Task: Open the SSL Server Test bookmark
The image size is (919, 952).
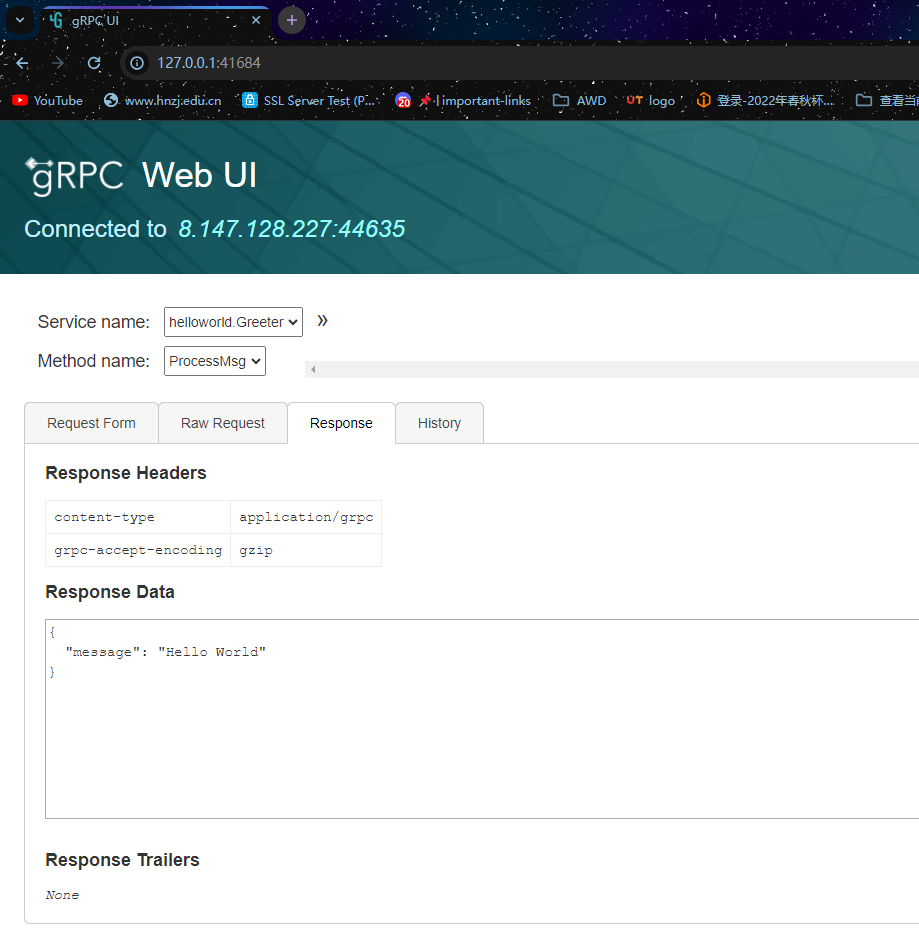Action: click(309, 101)
